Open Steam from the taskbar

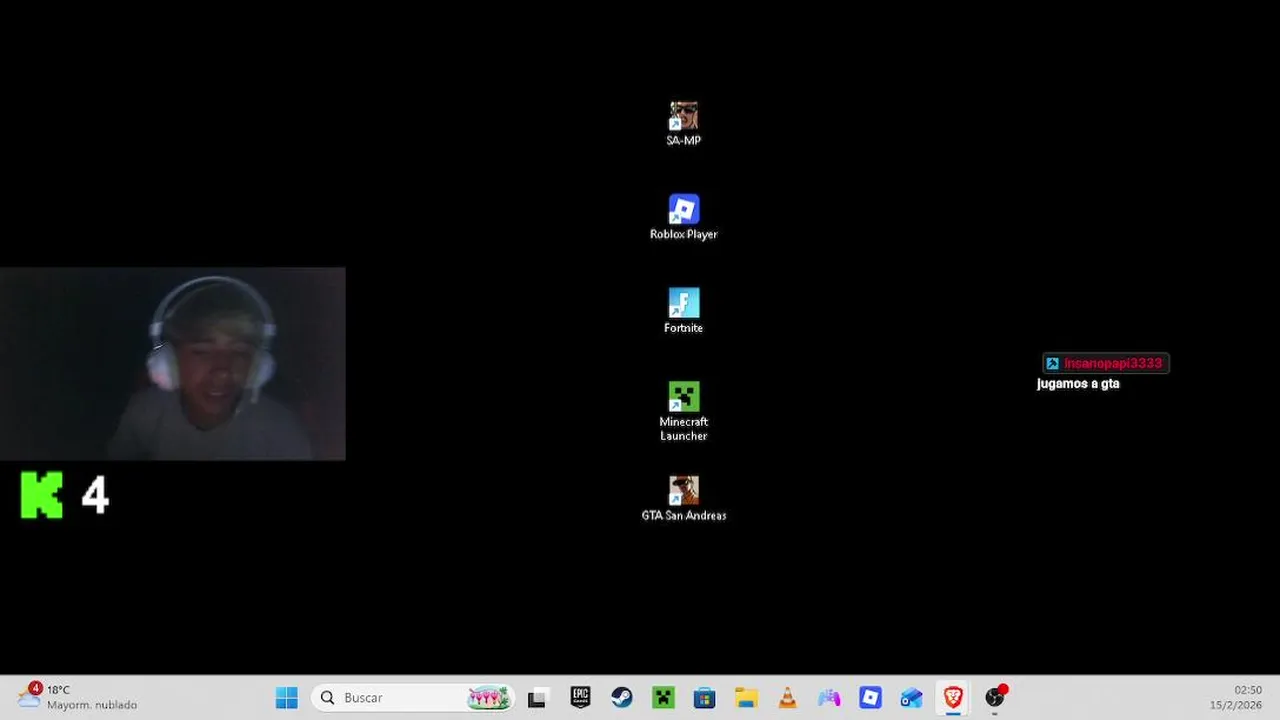tap(622, 697)
